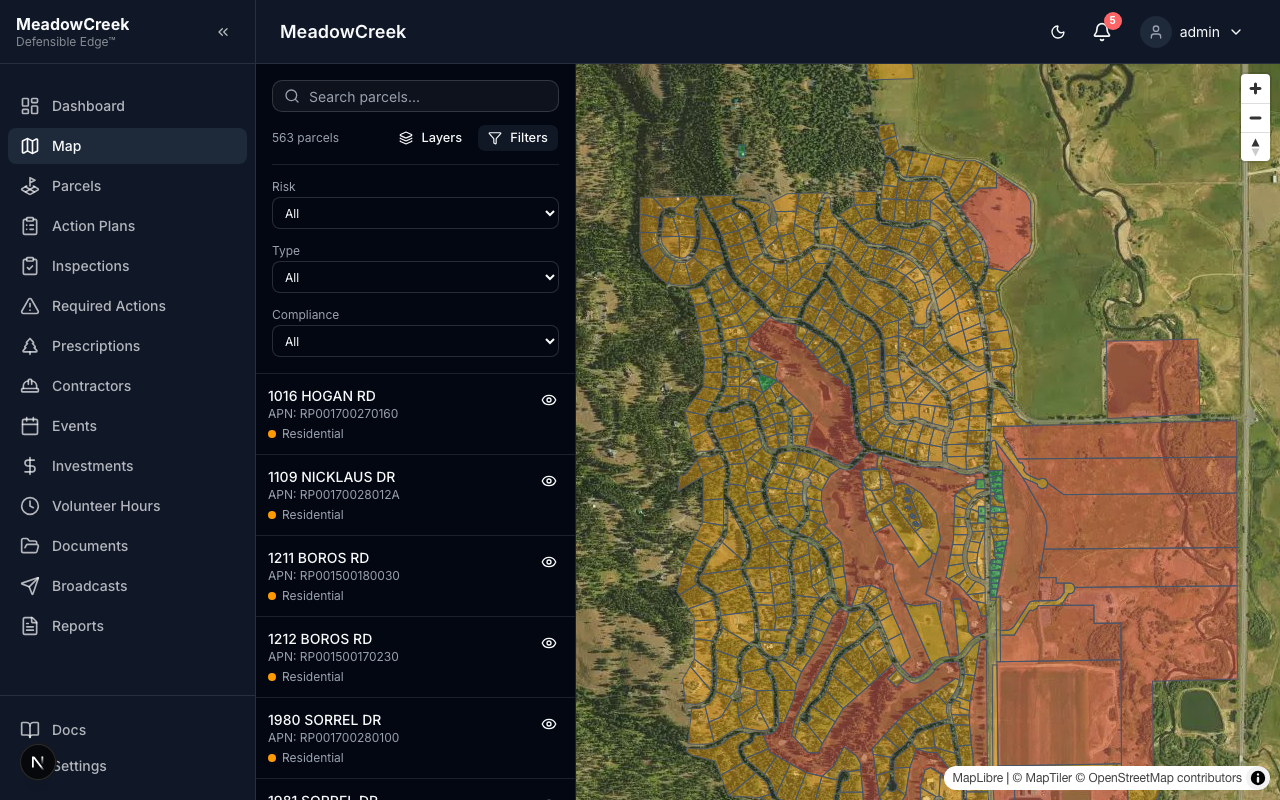Click the Contractors hard-hat icon
Viewport: 1280px width, 800px height.
[30, 386]
